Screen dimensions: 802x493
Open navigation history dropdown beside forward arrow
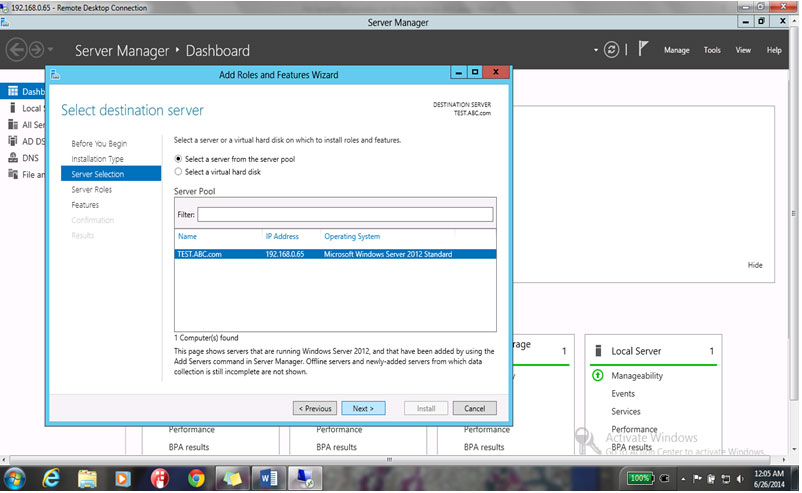pos(50,50)
